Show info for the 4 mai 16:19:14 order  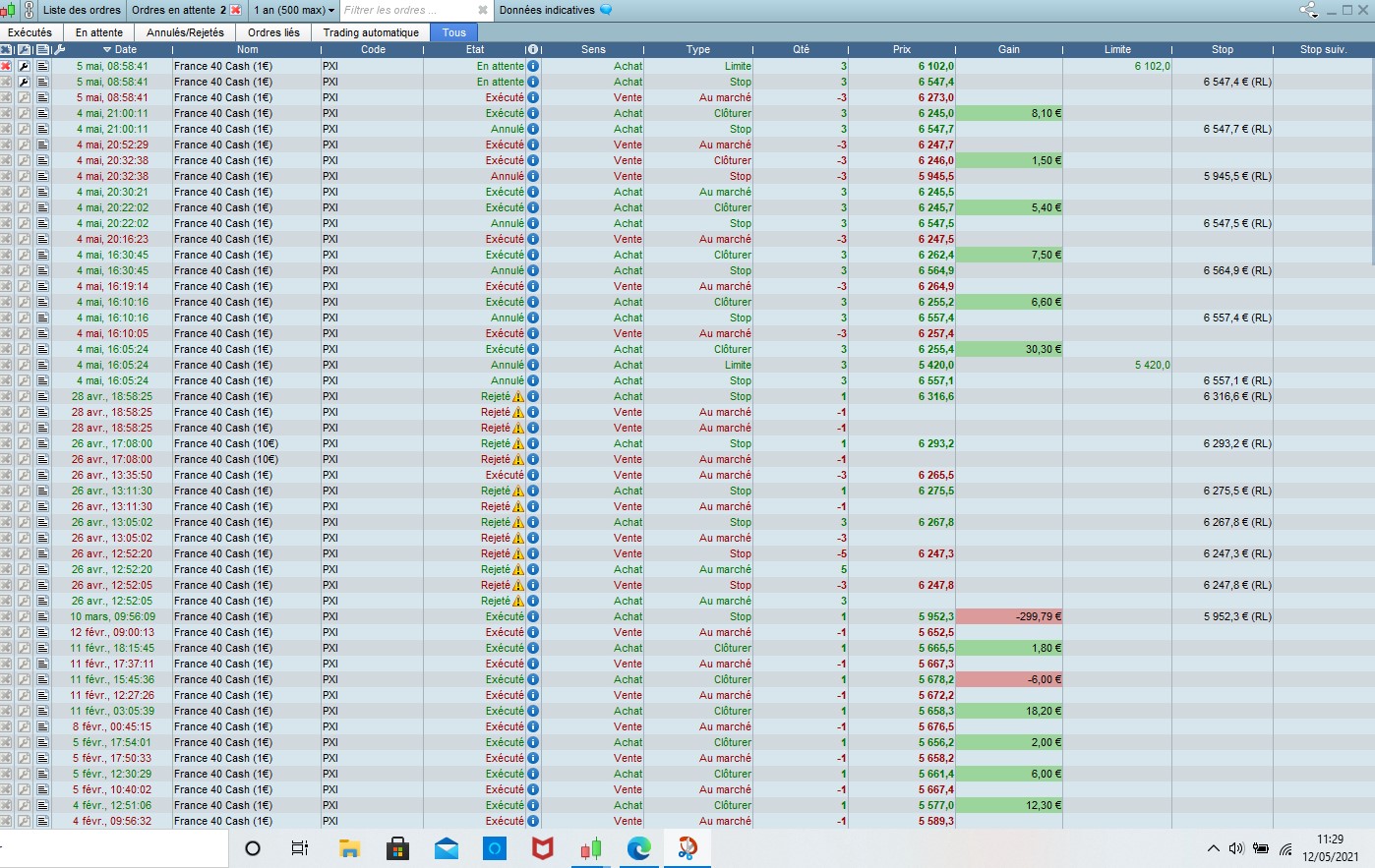[x=533, y=286]
